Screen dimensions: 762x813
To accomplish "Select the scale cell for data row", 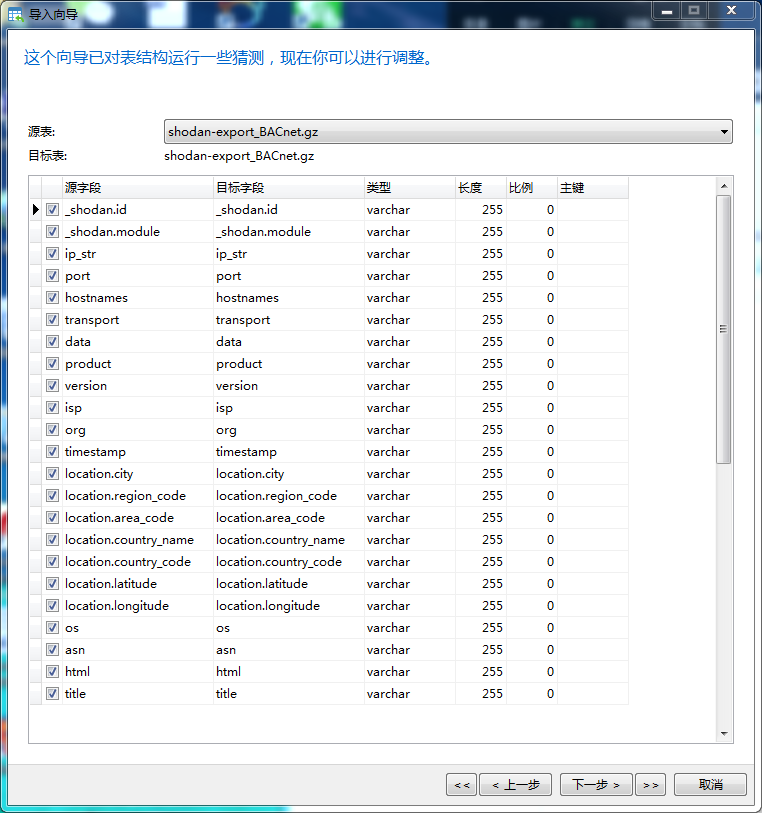I will click(531, 341).
